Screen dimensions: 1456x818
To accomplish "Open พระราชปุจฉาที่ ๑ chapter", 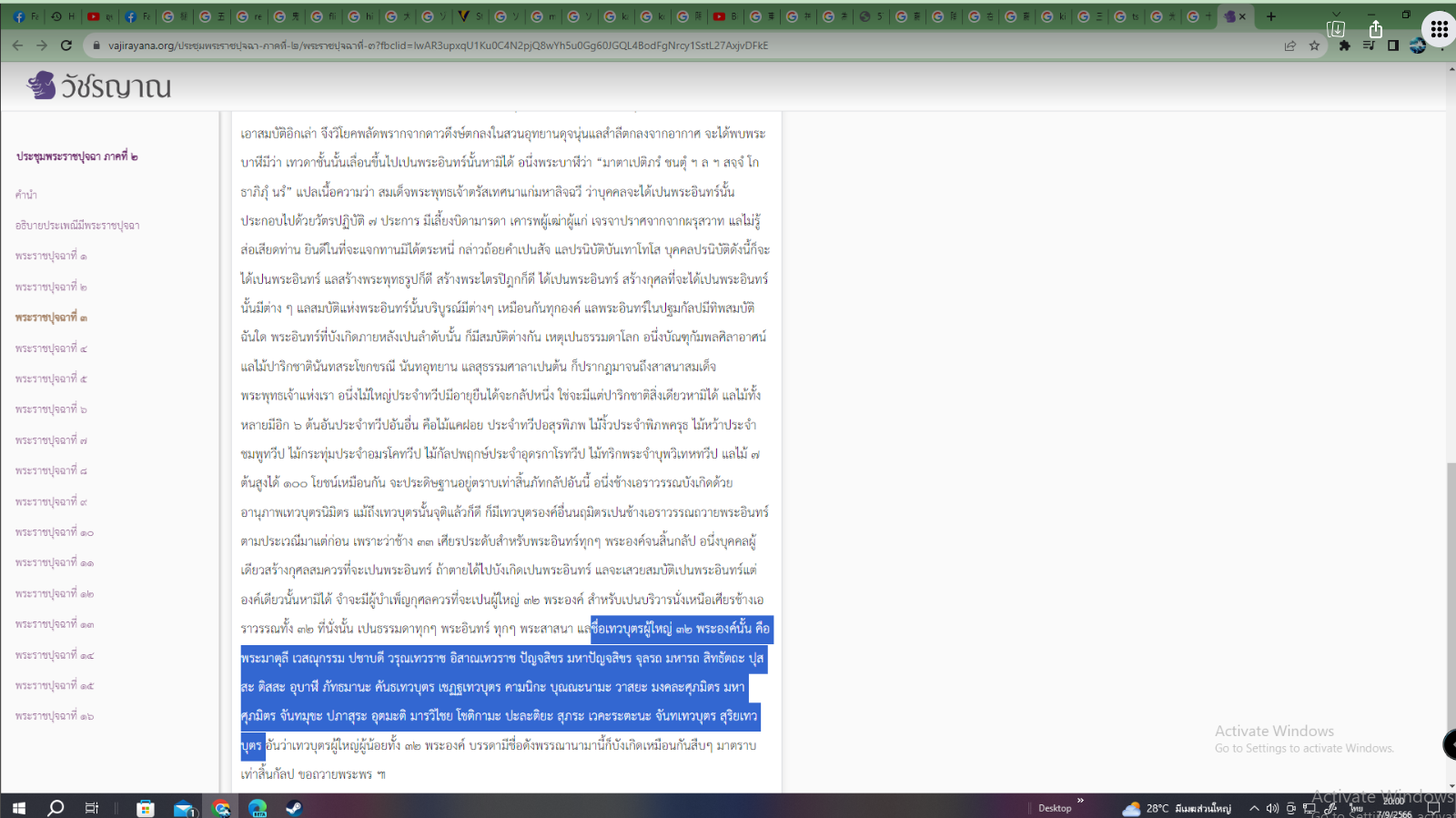I will click(51, 256).
